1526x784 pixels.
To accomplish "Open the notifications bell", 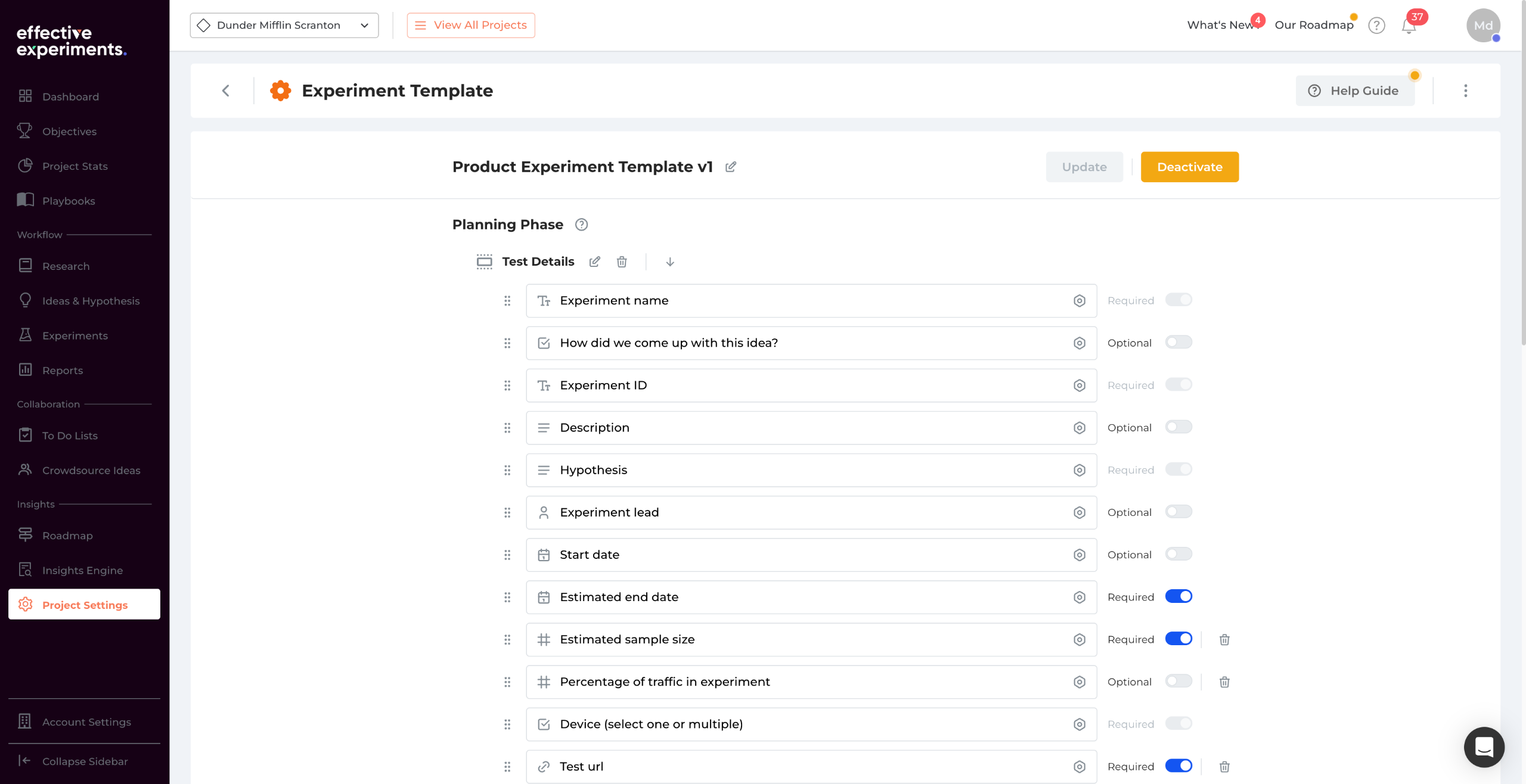I will pyautogui.click(x=1409, y=26).
